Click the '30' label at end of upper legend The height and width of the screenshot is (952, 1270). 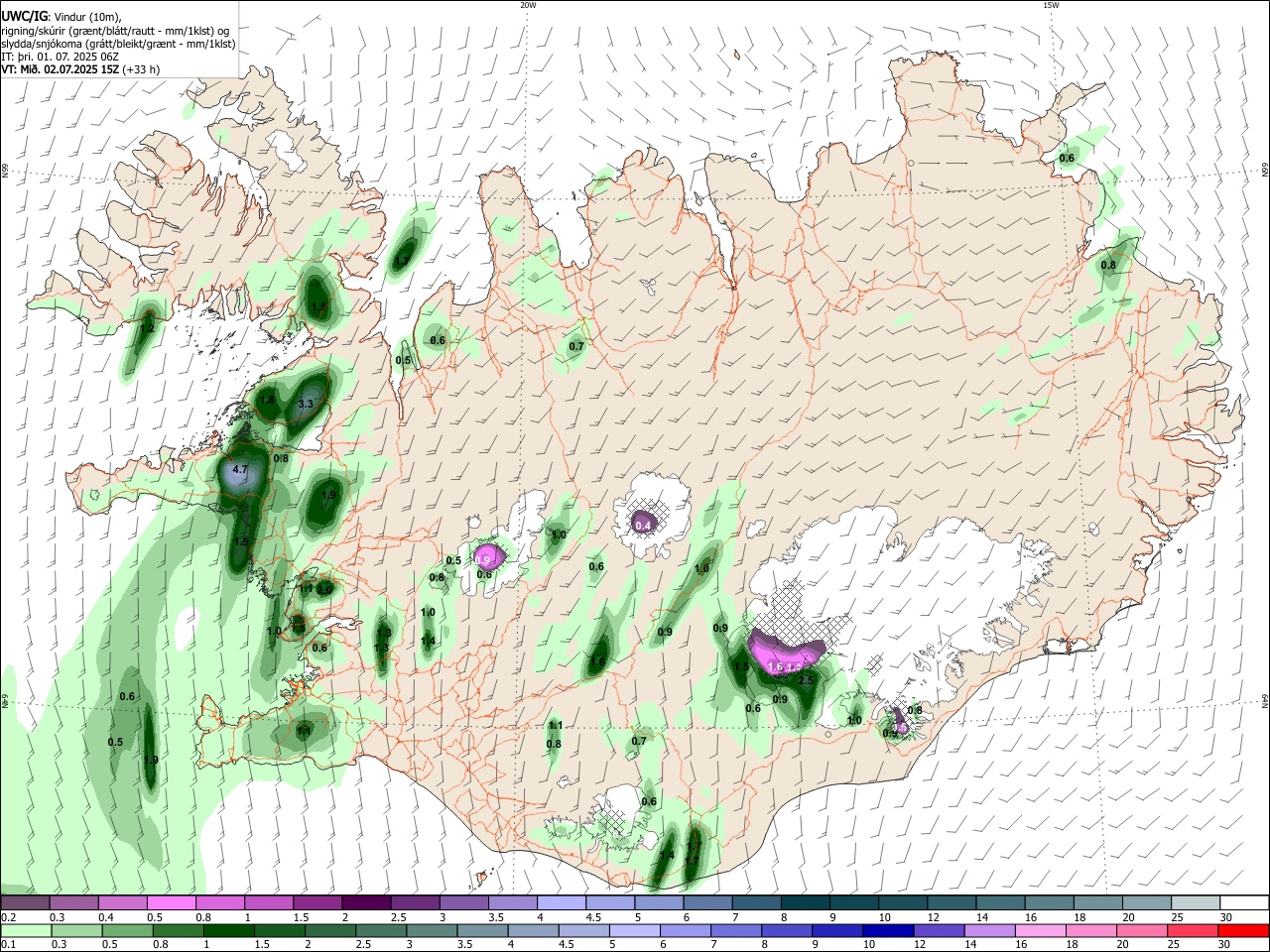click(x=1226, y=917)
